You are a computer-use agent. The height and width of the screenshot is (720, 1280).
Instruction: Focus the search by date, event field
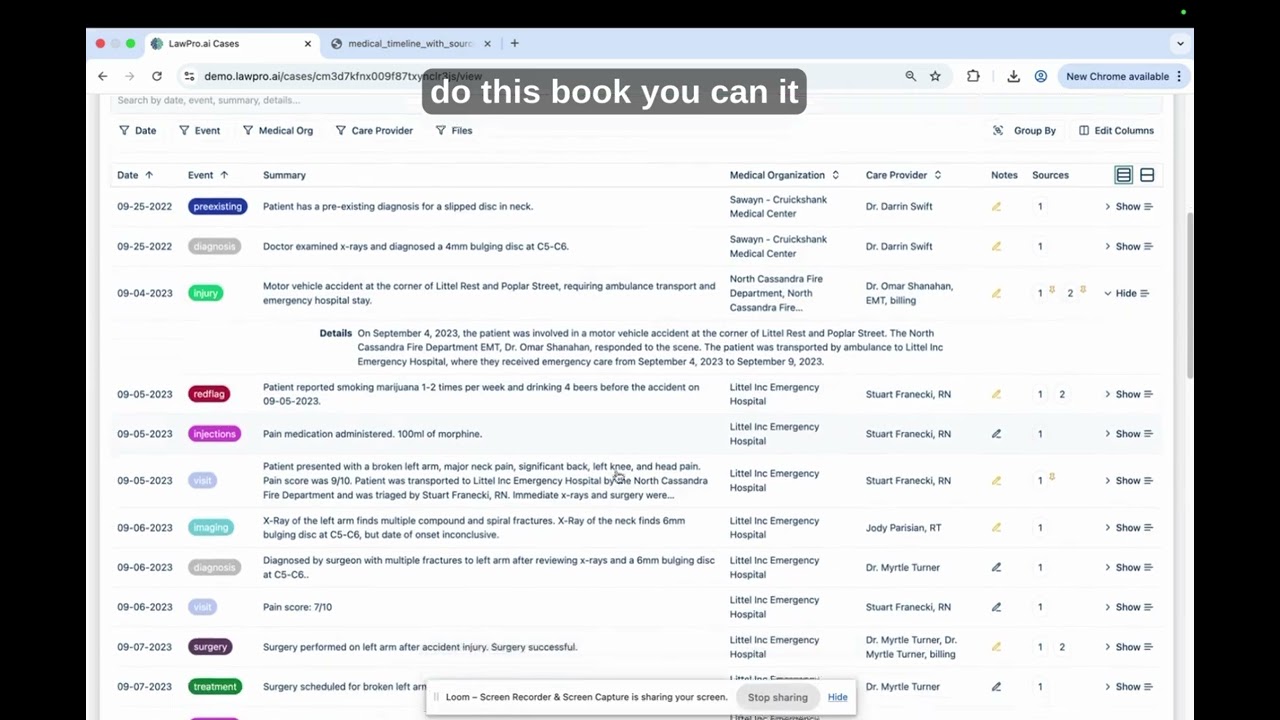click(x=635, y=100)
